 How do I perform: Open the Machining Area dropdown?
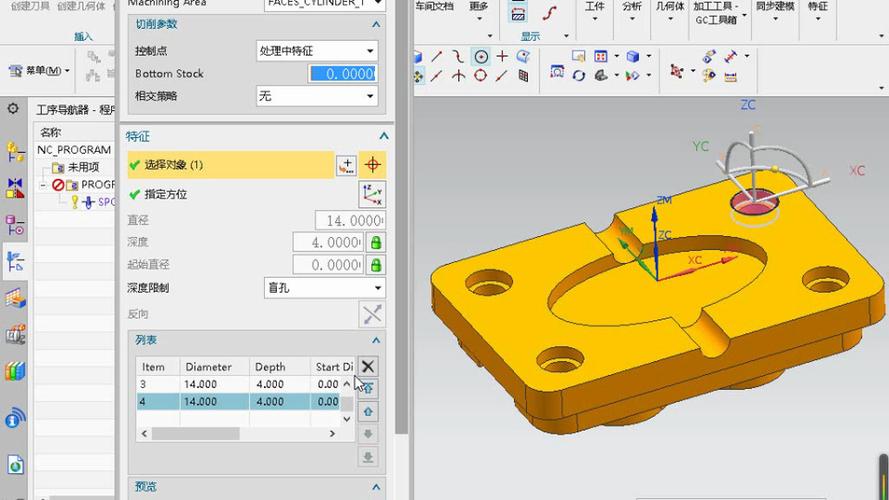point(324,4)
